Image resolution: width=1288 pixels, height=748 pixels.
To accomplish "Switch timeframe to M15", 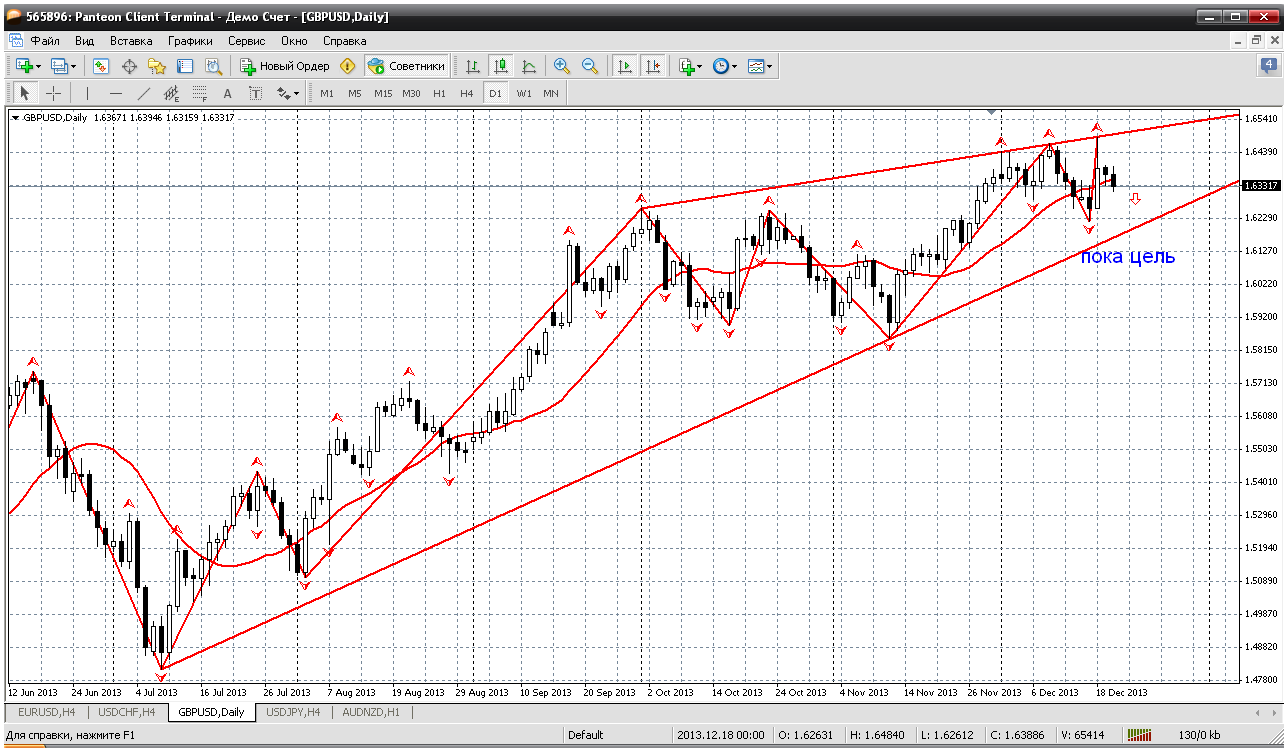I will pos(383,93).
